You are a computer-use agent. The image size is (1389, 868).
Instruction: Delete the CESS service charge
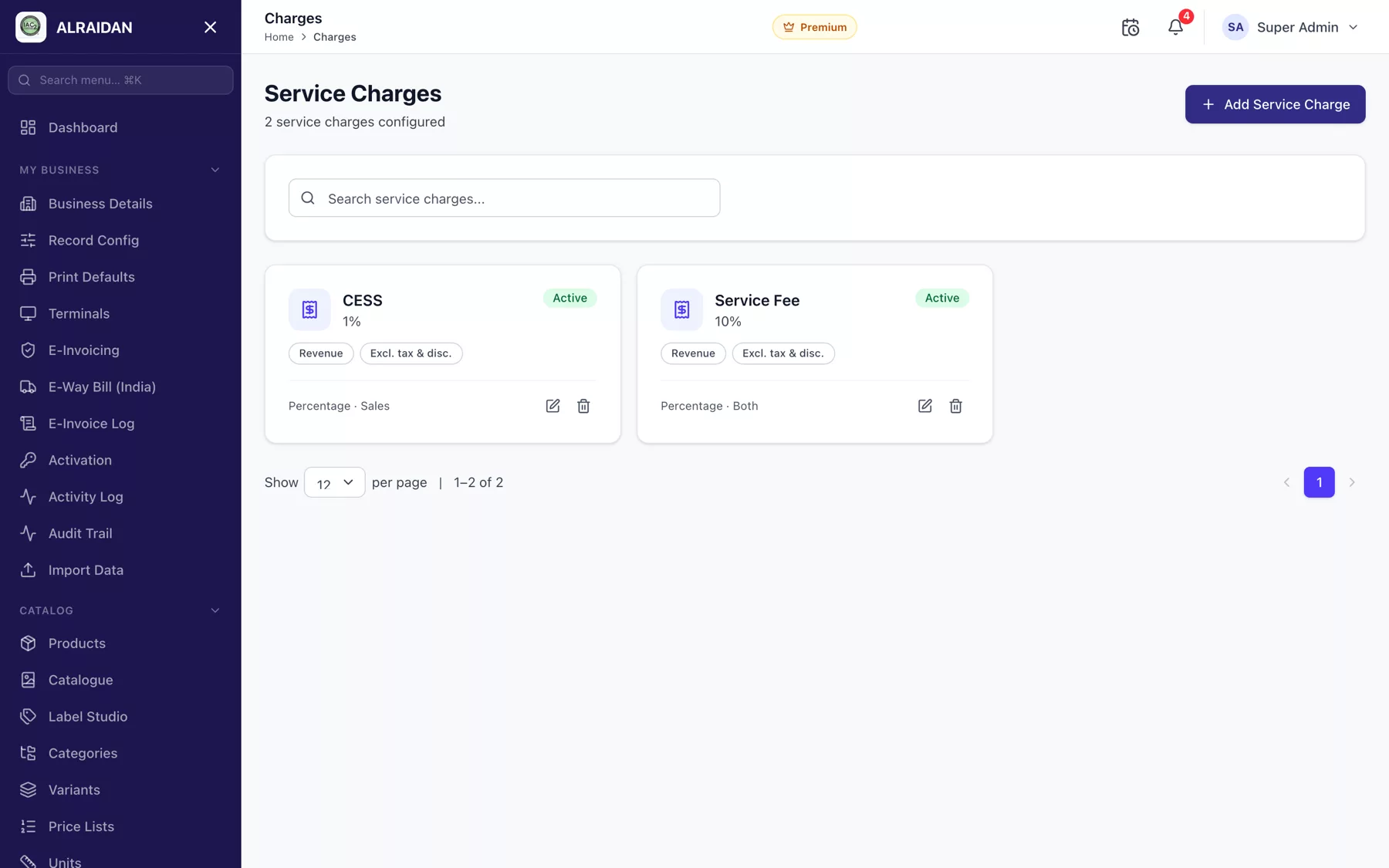pos(583,406)
